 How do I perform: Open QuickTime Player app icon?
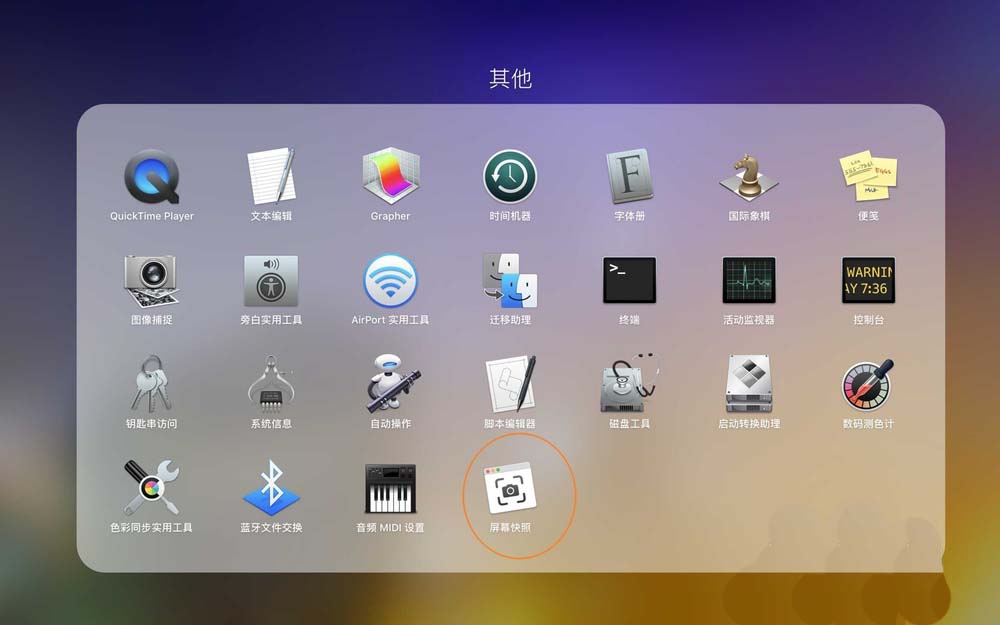click(x=152, y=177)
